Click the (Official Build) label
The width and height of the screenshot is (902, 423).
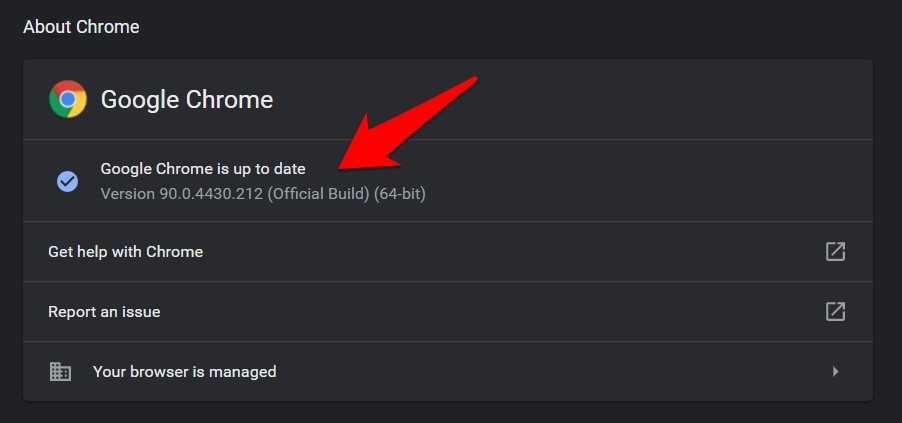(x=319, y=193)
